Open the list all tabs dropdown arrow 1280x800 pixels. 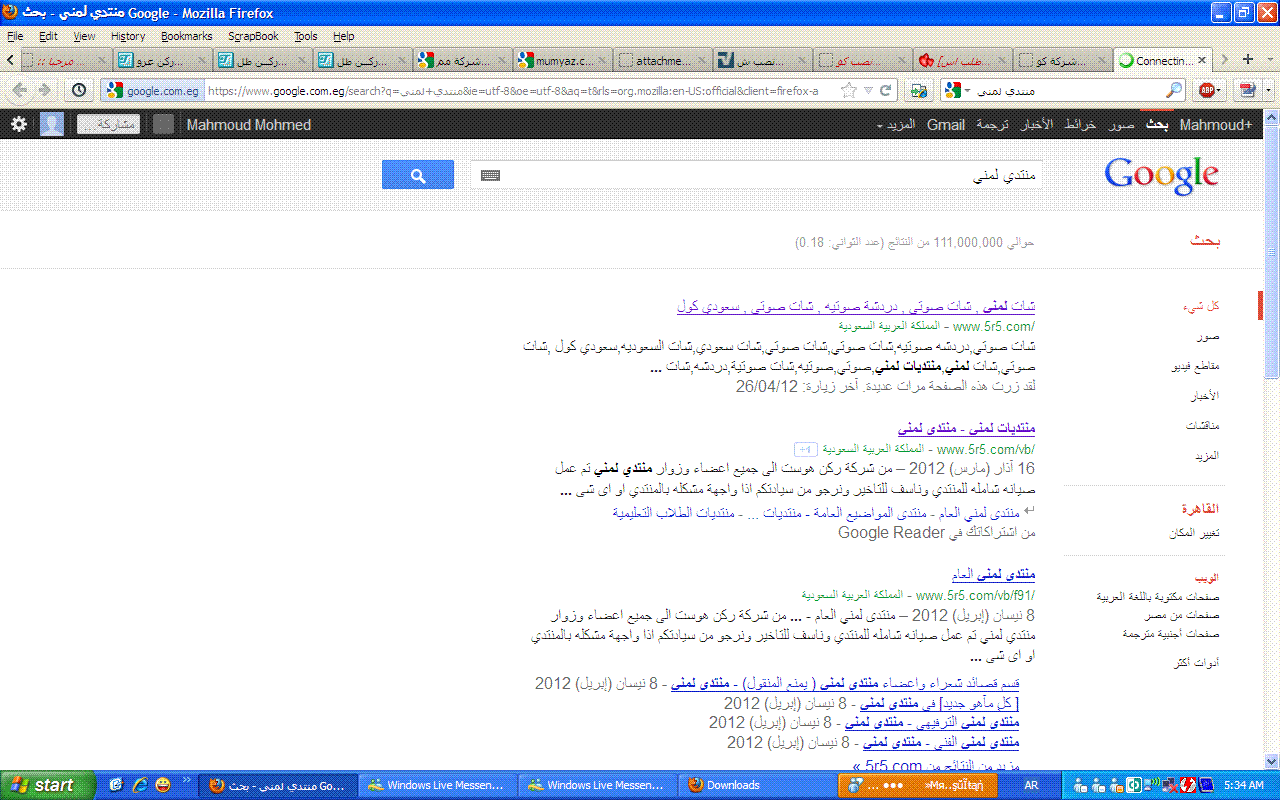point(1268,60)
